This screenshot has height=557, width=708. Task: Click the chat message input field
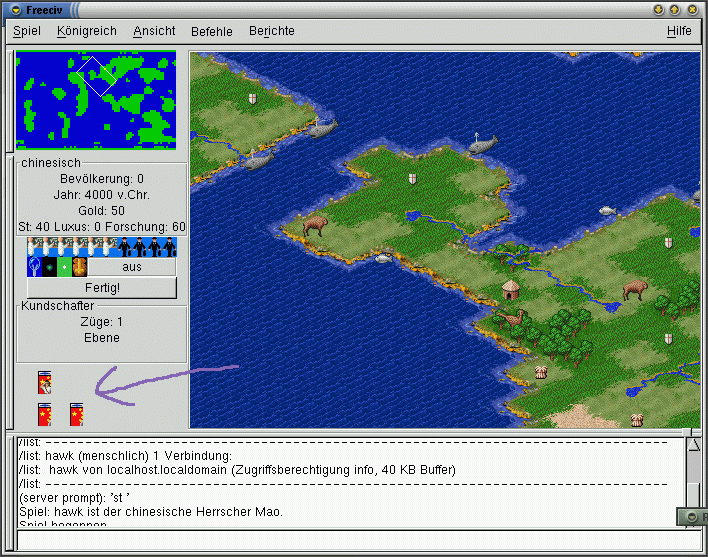click(x=359, y=540)
